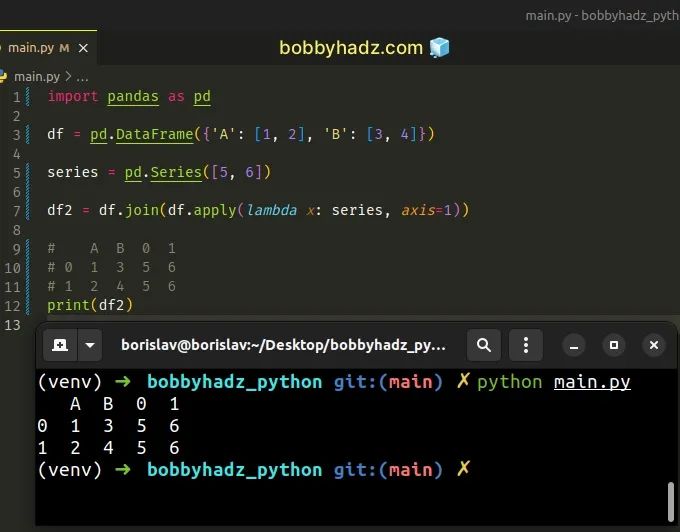This screenshot has height=532, width=680.
Task: Click Series in the pd.Series call
Action: coord(176,173)
